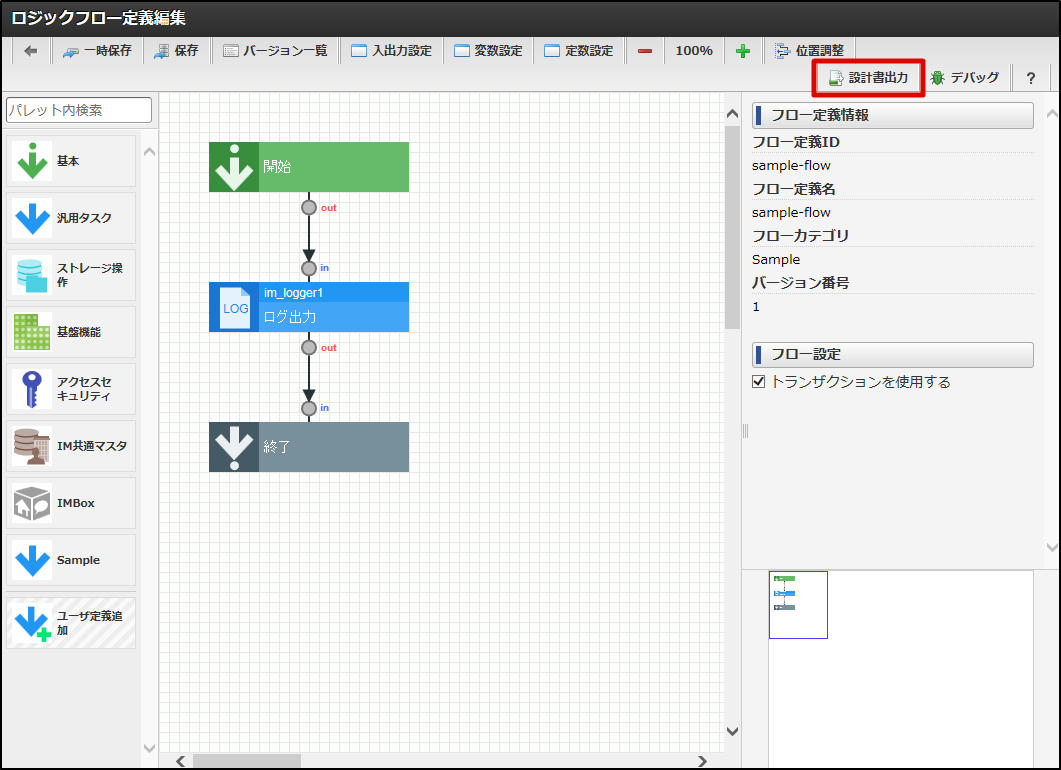Click the back arrow toolbar button

point(31,51)
